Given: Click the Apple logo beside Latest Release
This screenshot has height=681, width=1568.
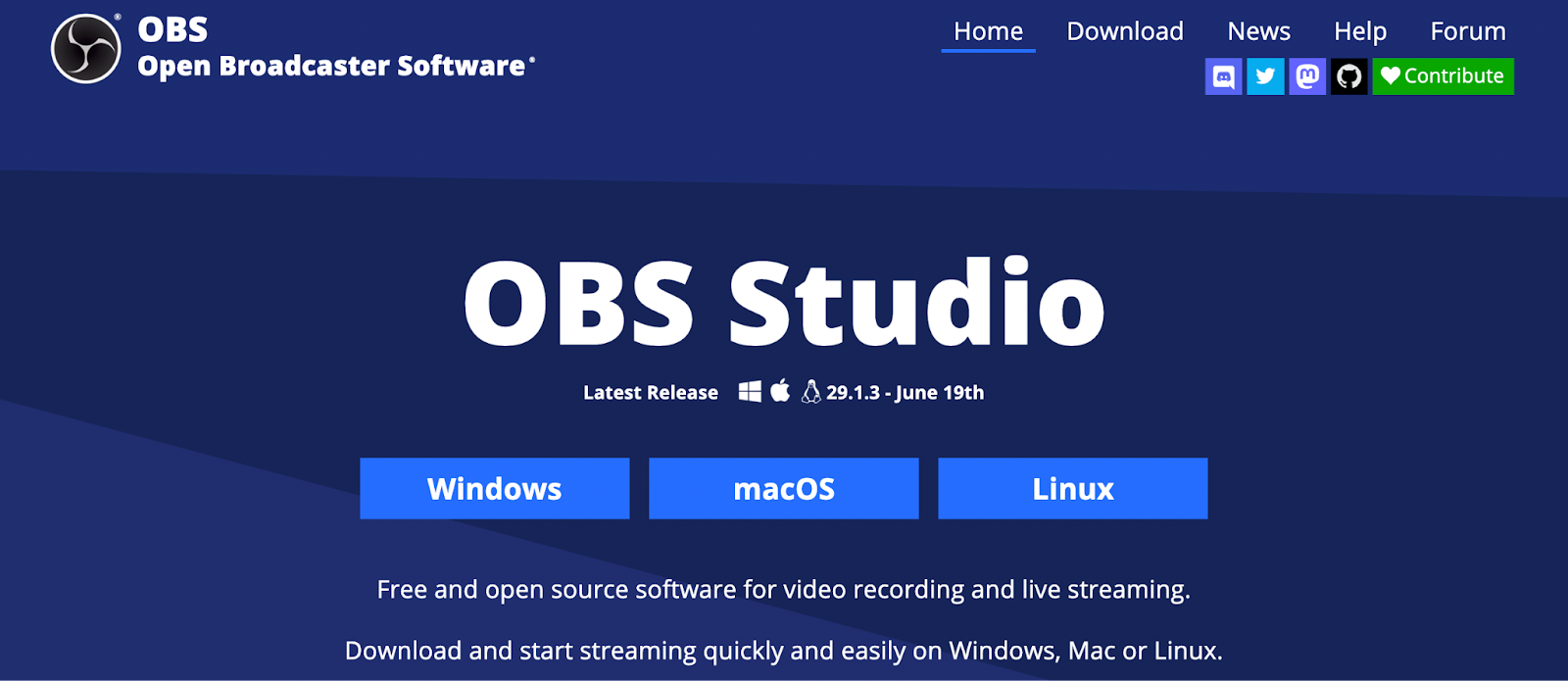Looking at the screenshot, I should (780, 391).
